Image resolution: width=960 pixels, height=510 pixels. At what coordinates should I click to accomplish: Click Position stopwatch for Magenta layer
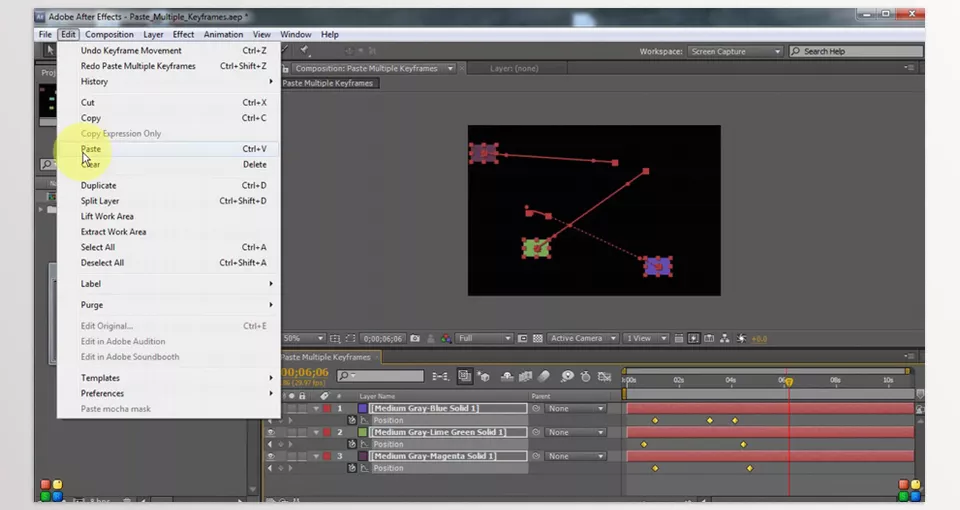351,468
